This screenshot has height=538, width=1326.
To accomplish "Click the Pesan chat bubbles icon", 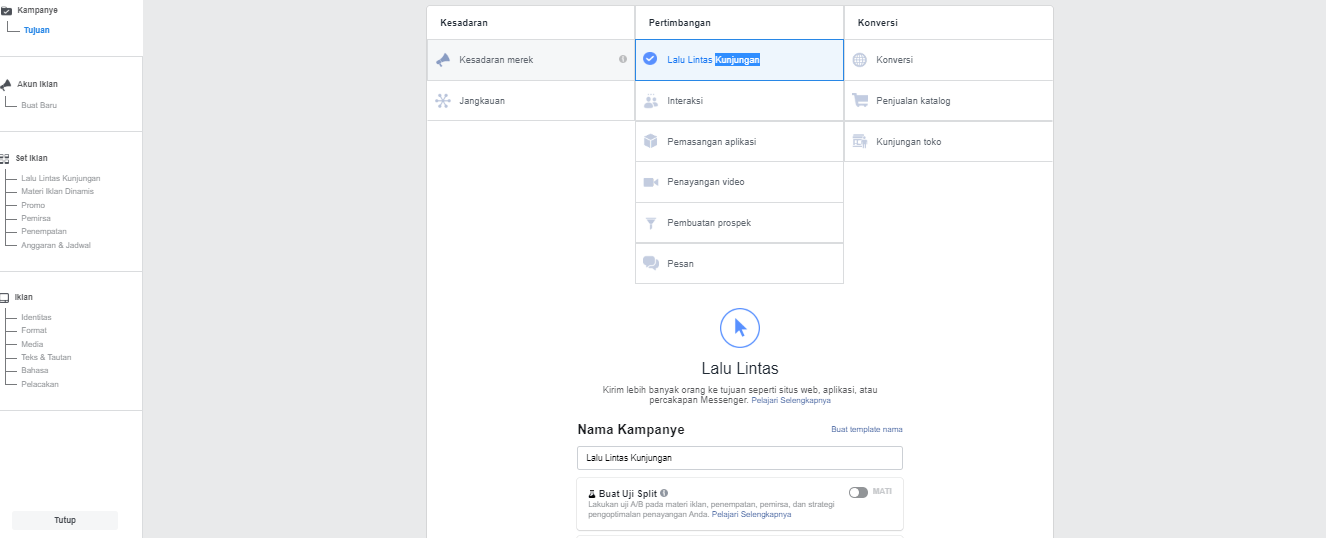I will coord(651,264).
